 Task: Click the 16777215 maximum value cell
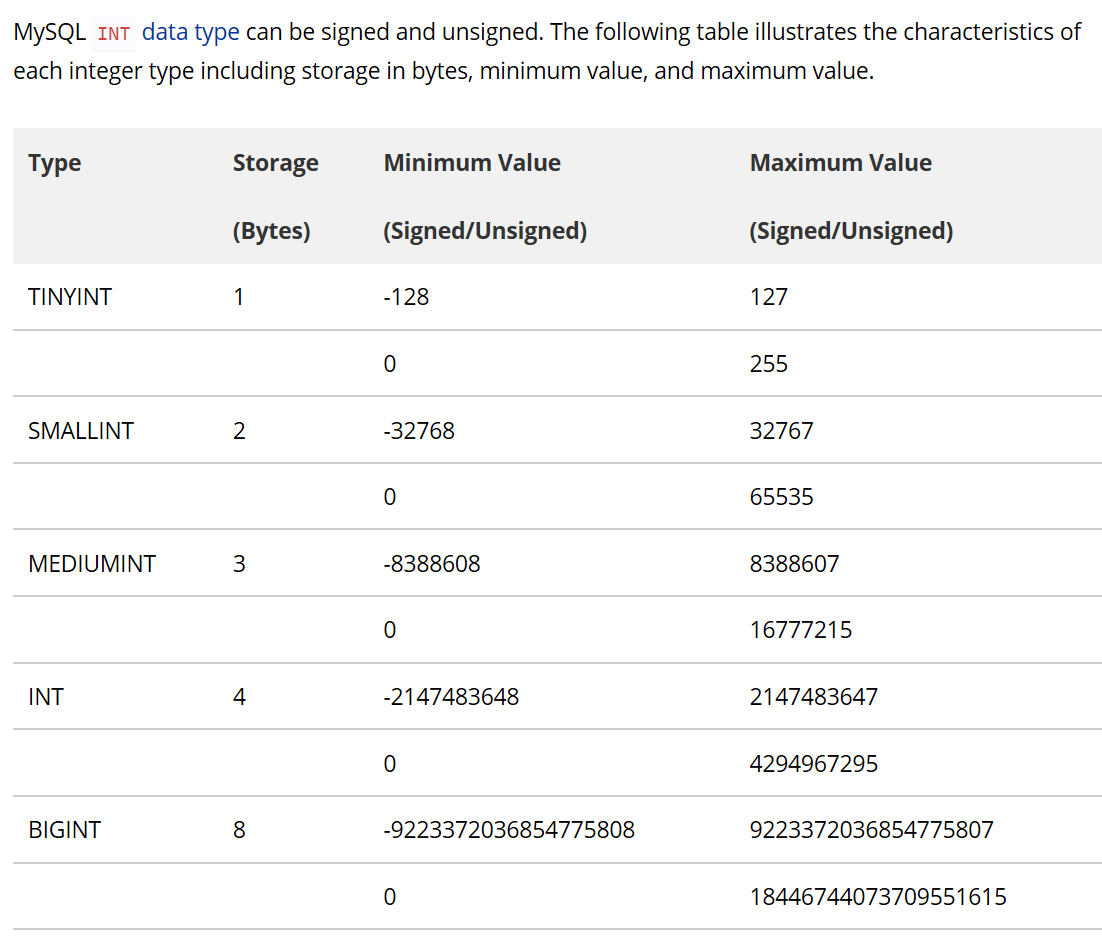pyautogui.click(x=801, y=630)
